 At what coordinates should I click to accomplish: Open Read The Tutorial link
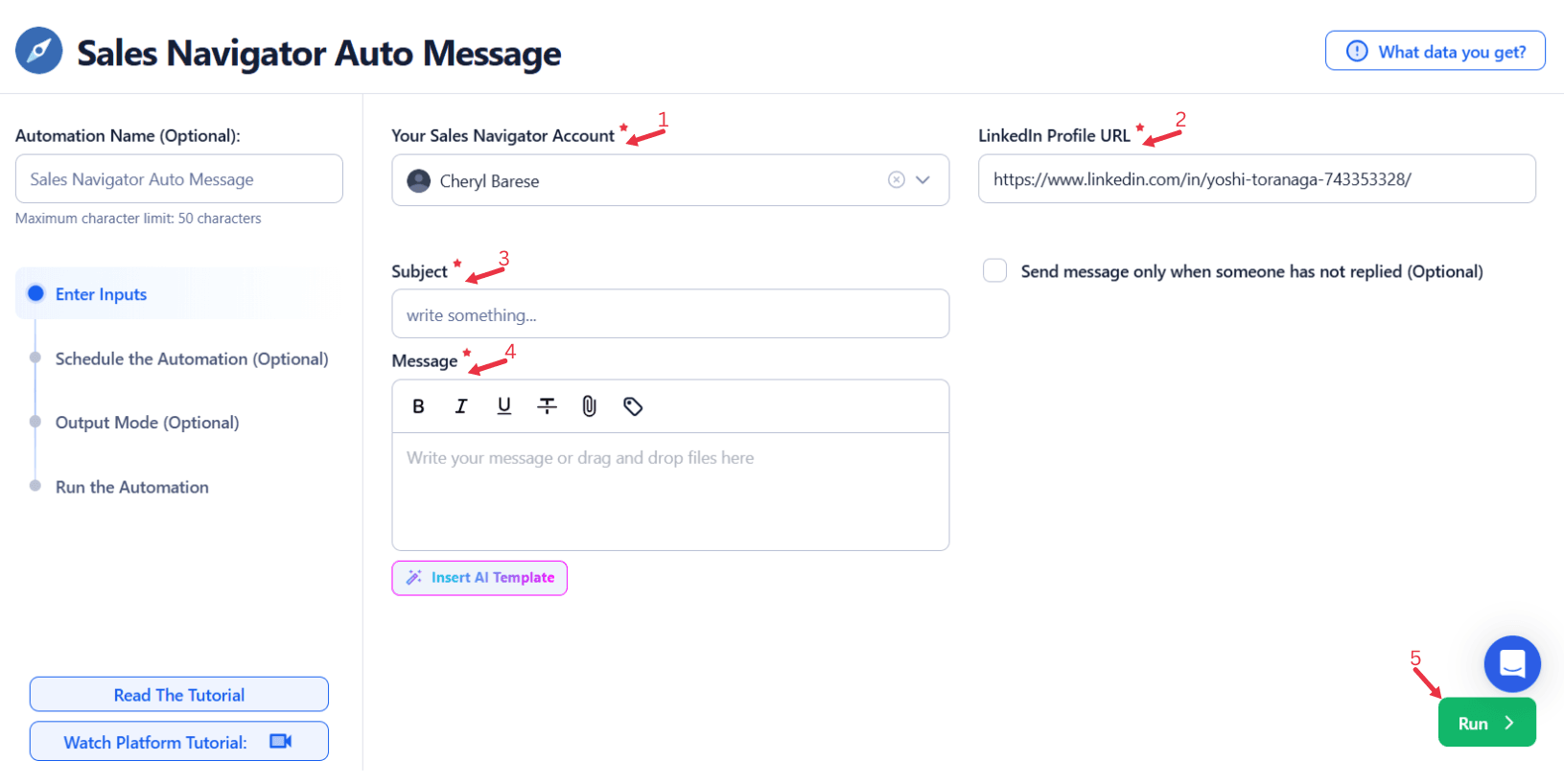pyautogui.click(x=179, y=695)
